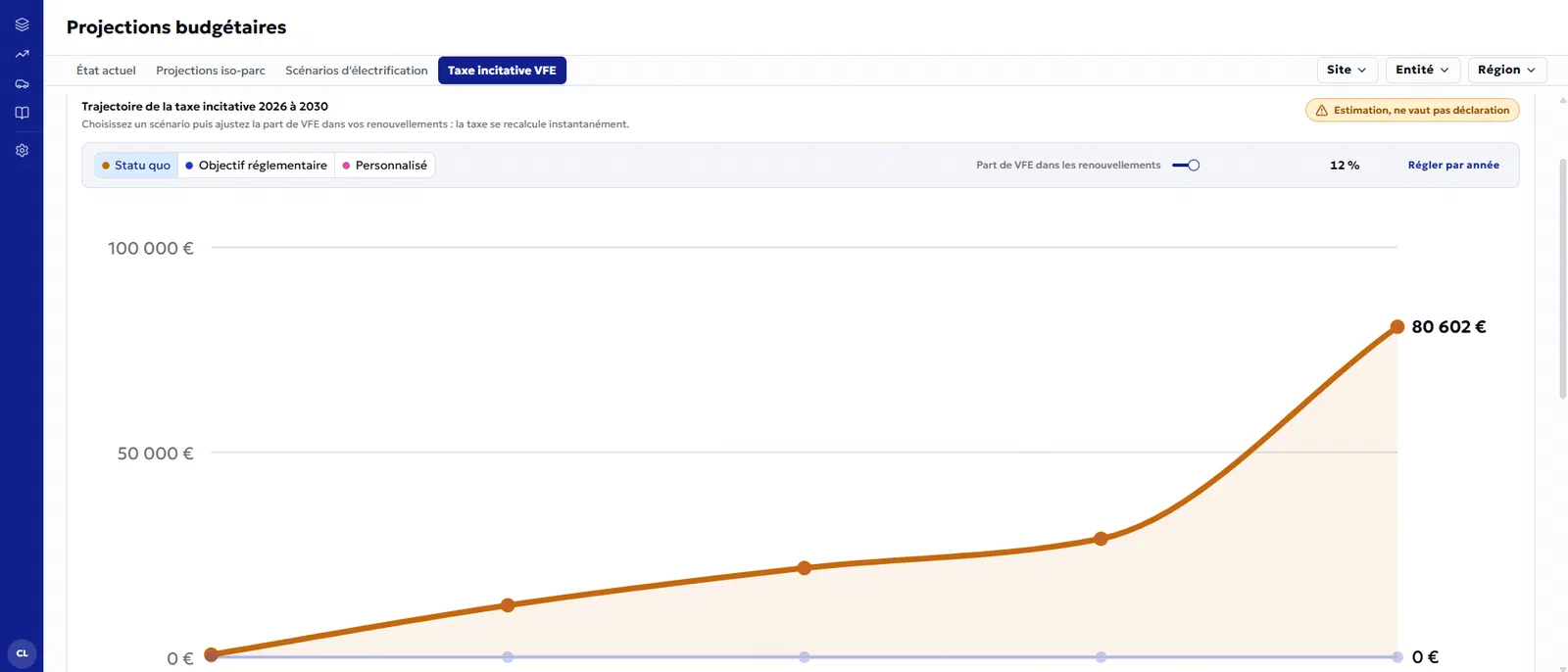Open the layers icon in sidebar
The width and height of the screenshot is (1568, 672).
22,24
